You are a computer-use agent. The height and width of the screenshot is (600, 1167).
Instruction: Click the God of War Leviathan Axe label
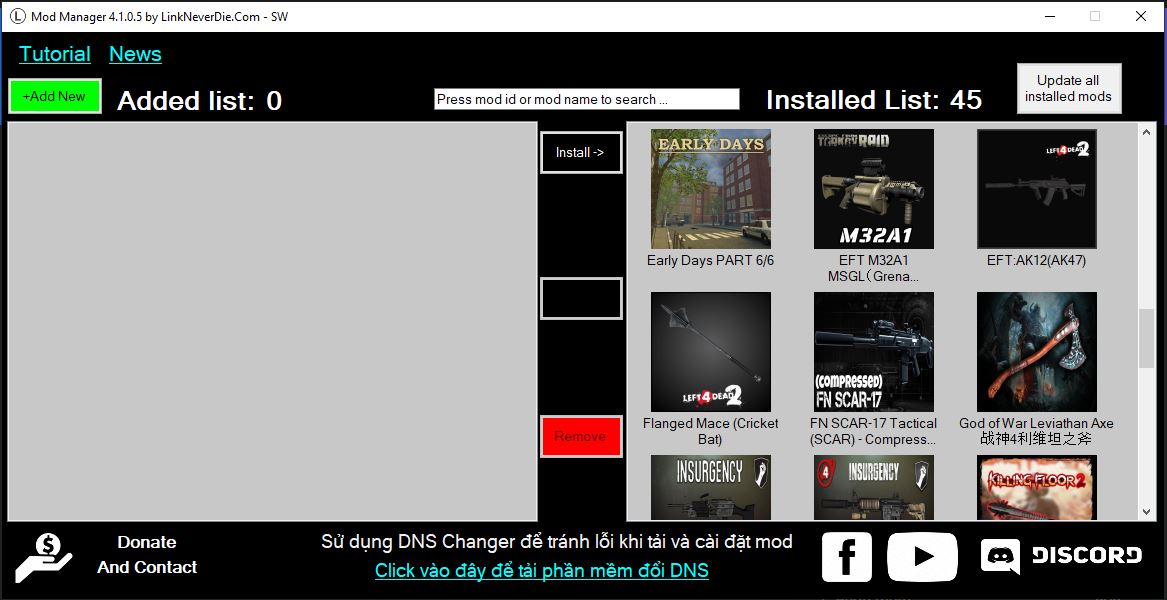[1037, 431]
